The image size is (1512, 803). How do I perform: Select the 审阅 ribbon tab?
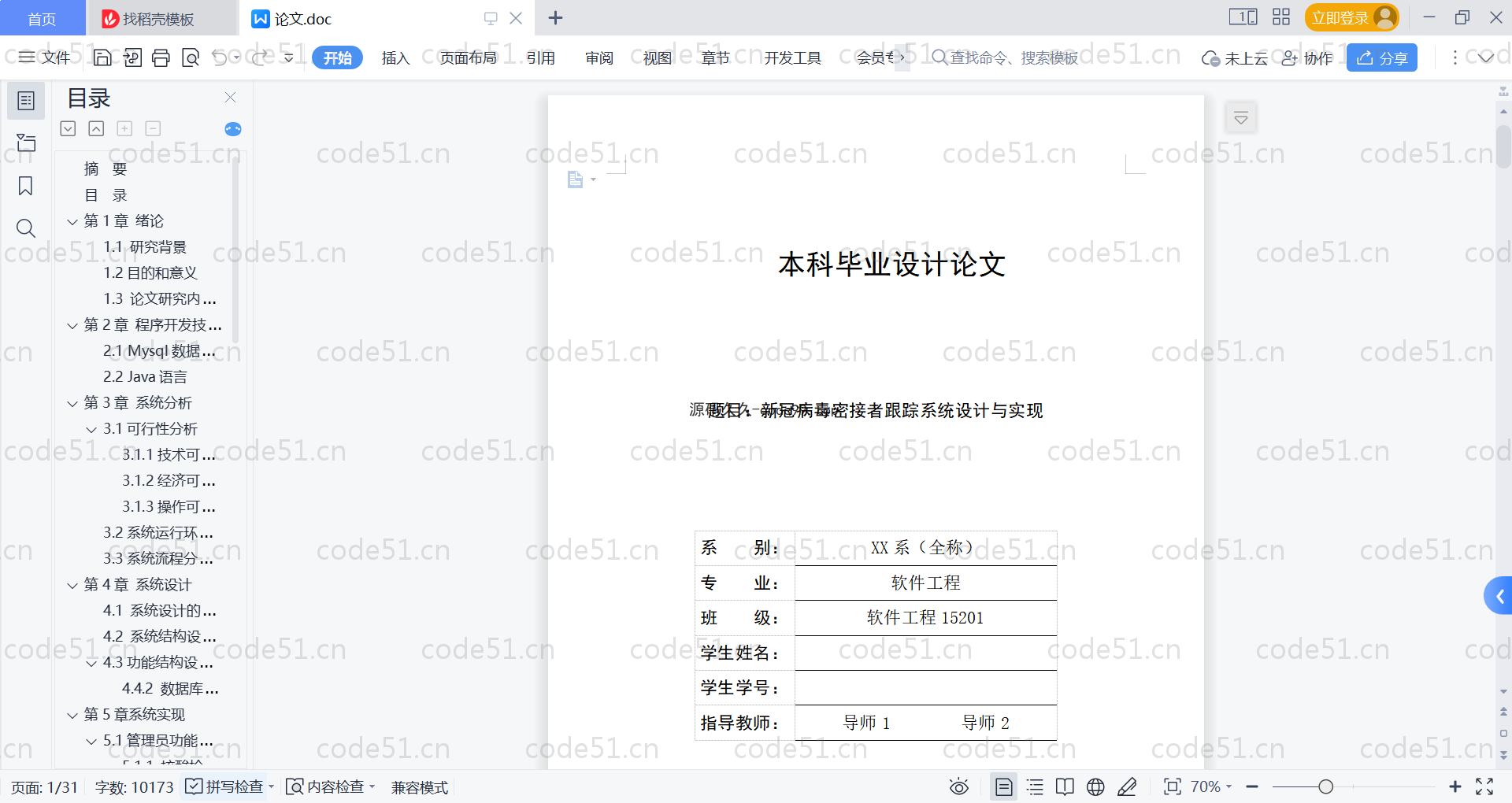(599, 57)
